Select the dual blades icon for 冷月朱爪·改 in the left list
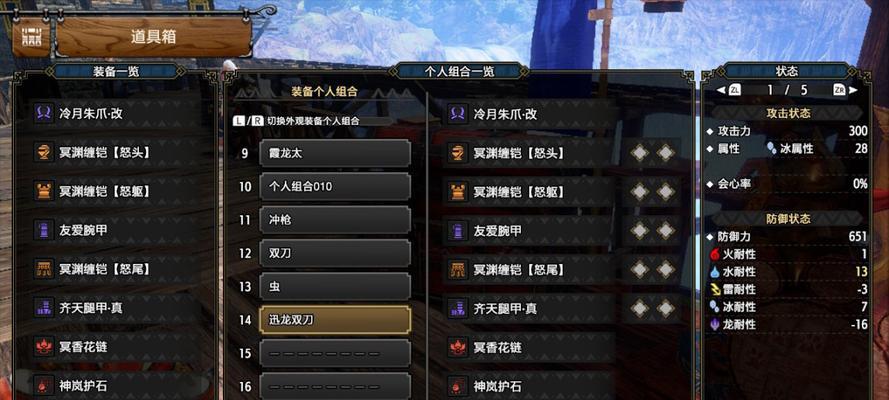The height and width of the screenshot is (400, 889). pyautogui.click(x=43, y=113)
